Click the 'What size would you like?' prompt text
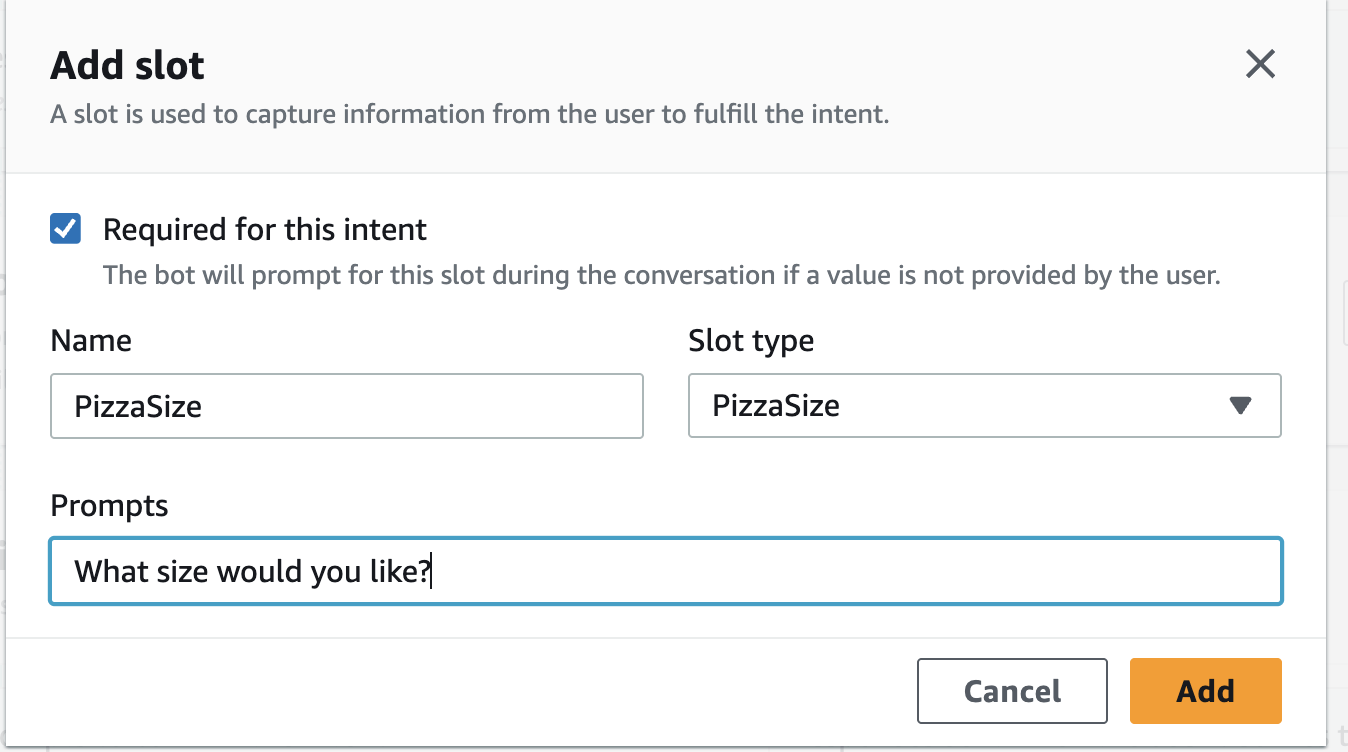 point(252,572)
